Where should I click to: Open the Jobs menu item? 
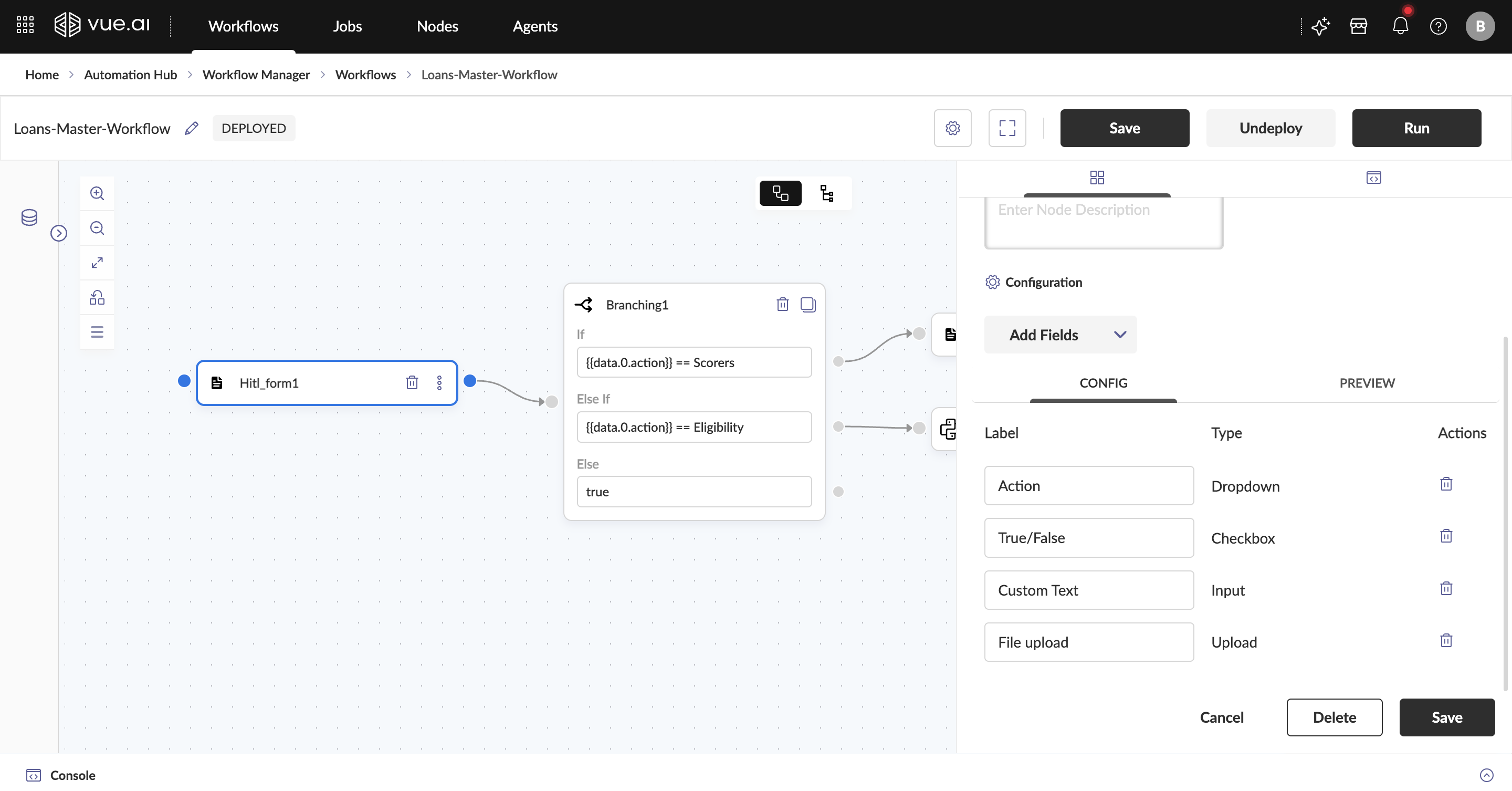coord(347,26)
